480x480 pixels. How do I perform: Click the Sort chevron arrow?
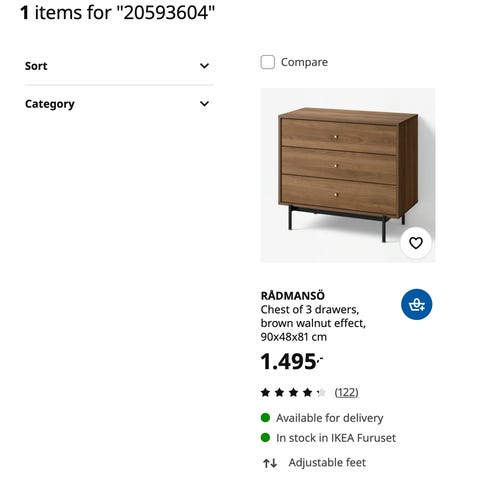pyautogui.click(x=204, y=66)
